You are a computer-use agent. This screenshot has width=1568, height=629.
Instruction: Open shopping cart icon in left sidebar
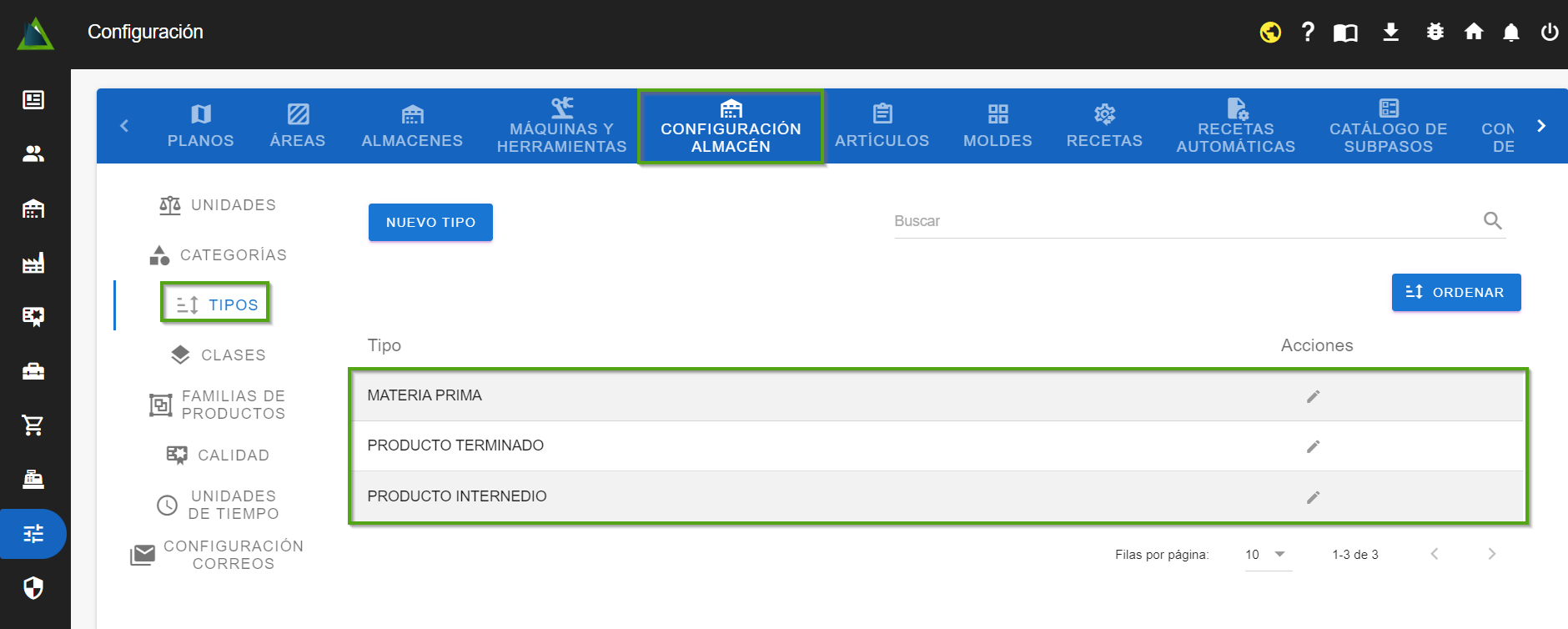pyautogui.click(x=33, y=425)
